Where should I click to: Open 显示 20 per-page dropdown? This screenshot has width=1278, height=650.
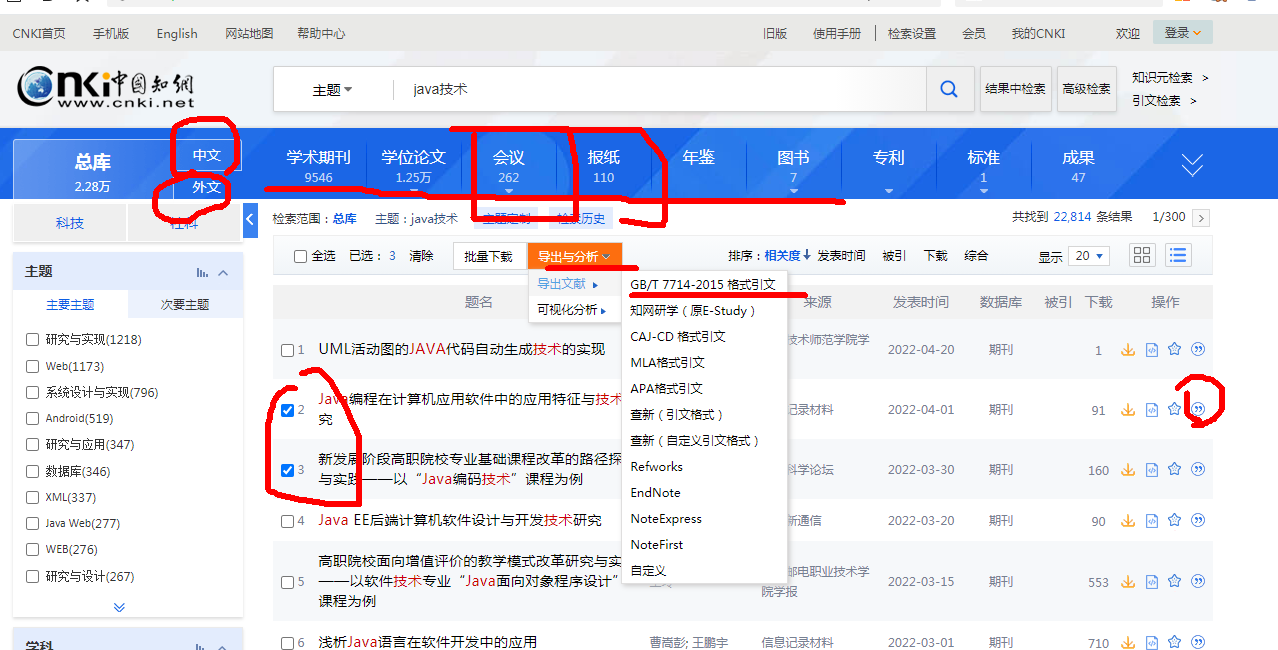pos(1089,256)
